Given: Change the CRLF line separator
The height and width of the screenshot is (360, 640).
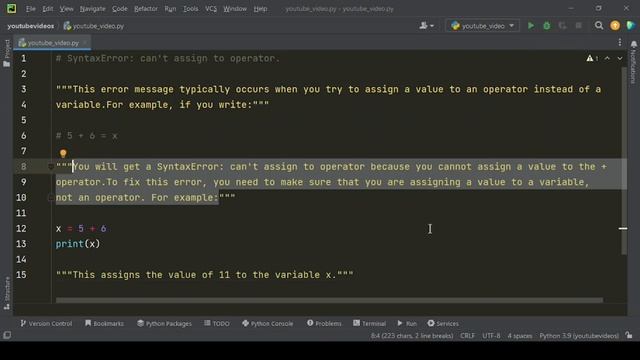Looking at the screenshot, I should tap(467, 336).
